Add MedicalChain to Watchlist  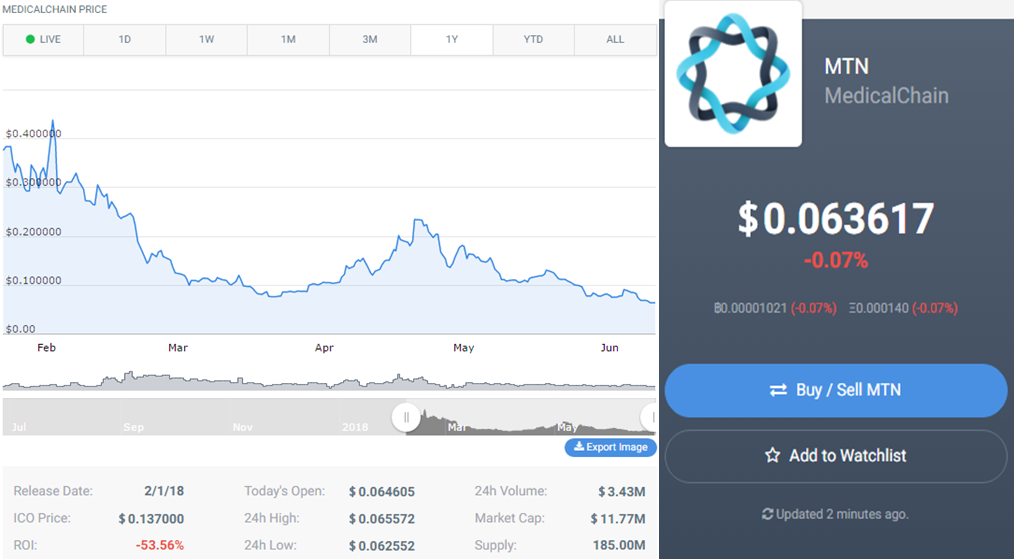[836, 456]
